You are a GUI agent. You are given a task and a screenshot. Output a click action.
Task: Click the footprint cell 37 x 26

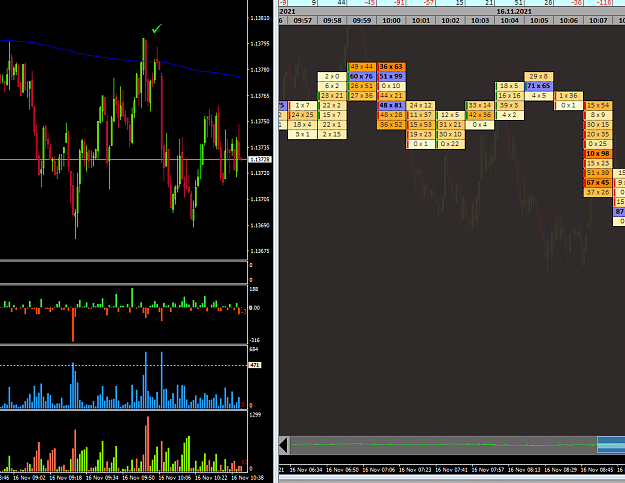point(597,192)
